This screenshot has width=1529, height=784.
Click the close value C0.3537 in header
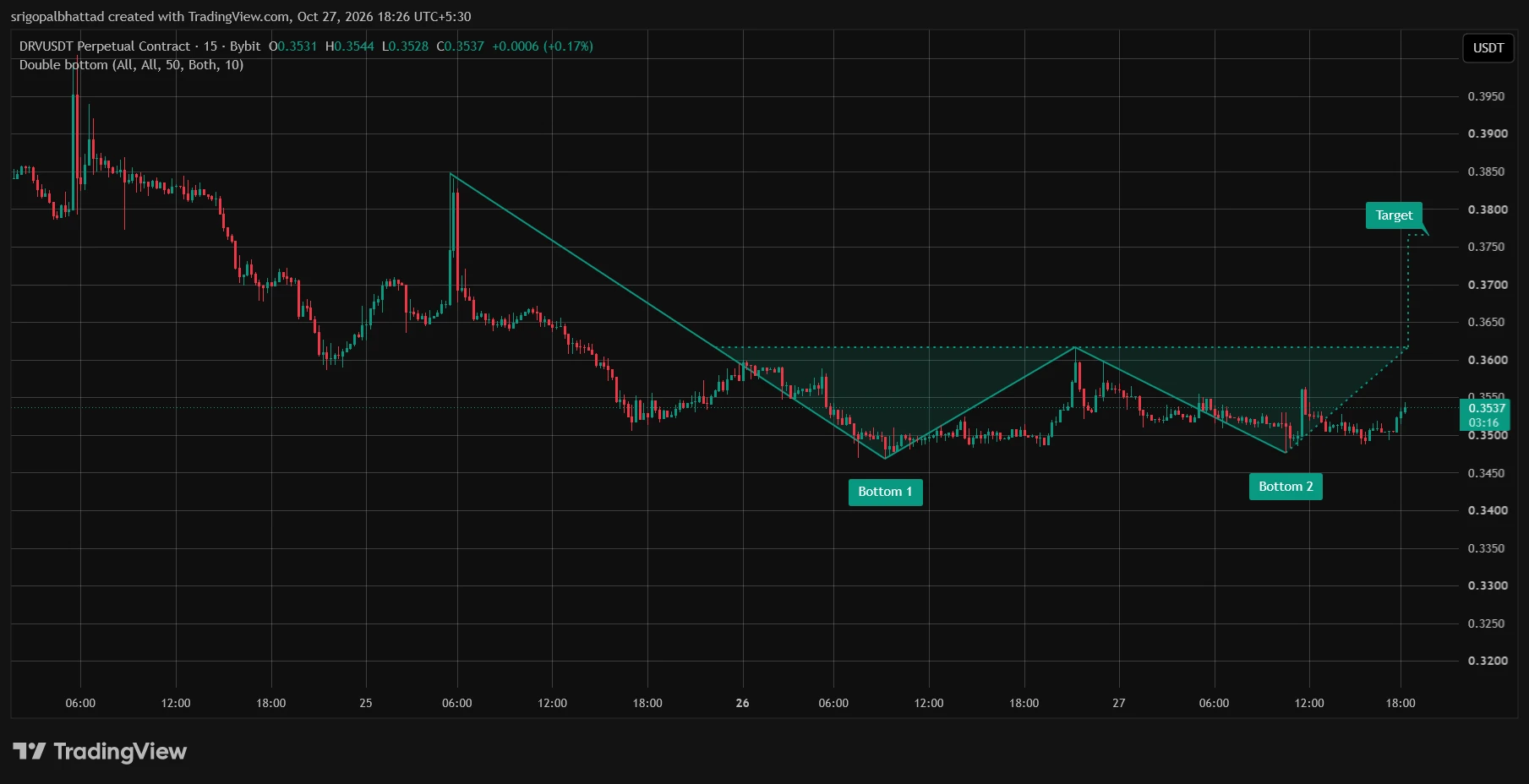coord(461,46)
